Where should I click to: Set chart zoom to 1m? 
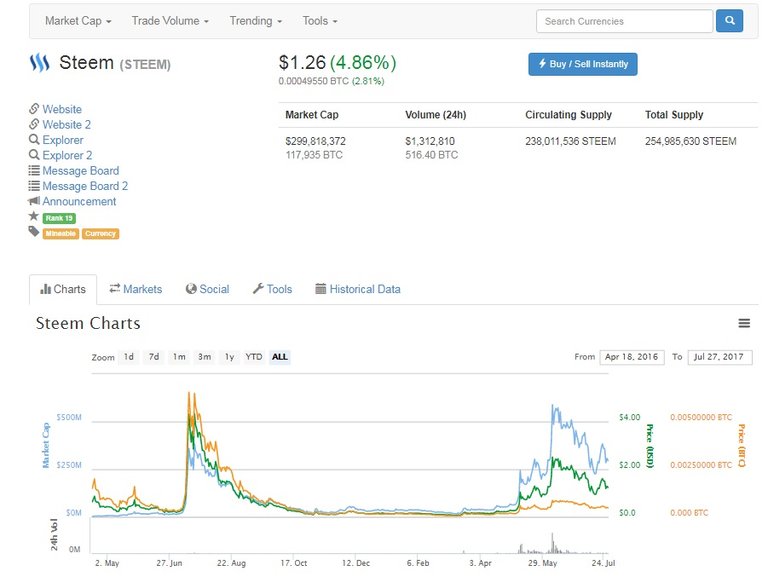[x=179, y=357]
